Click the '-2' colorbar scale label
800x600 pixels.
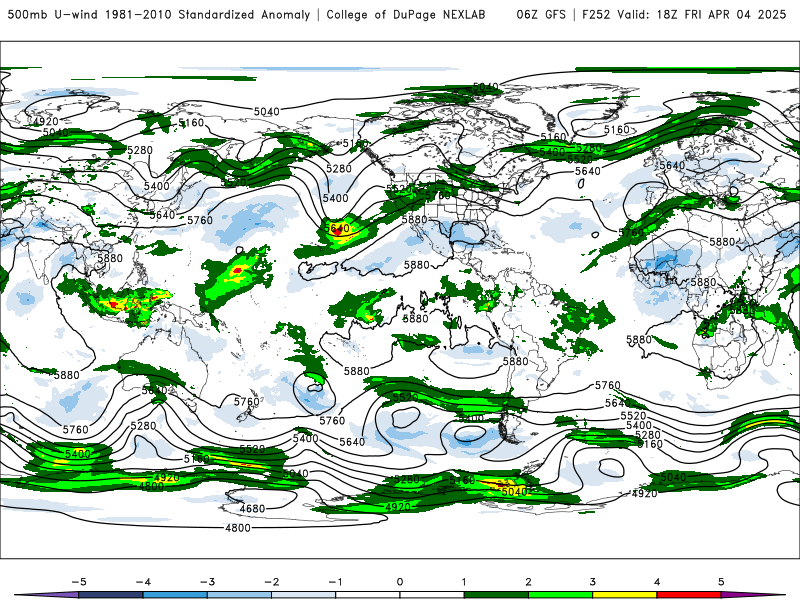tap(271, 582)
